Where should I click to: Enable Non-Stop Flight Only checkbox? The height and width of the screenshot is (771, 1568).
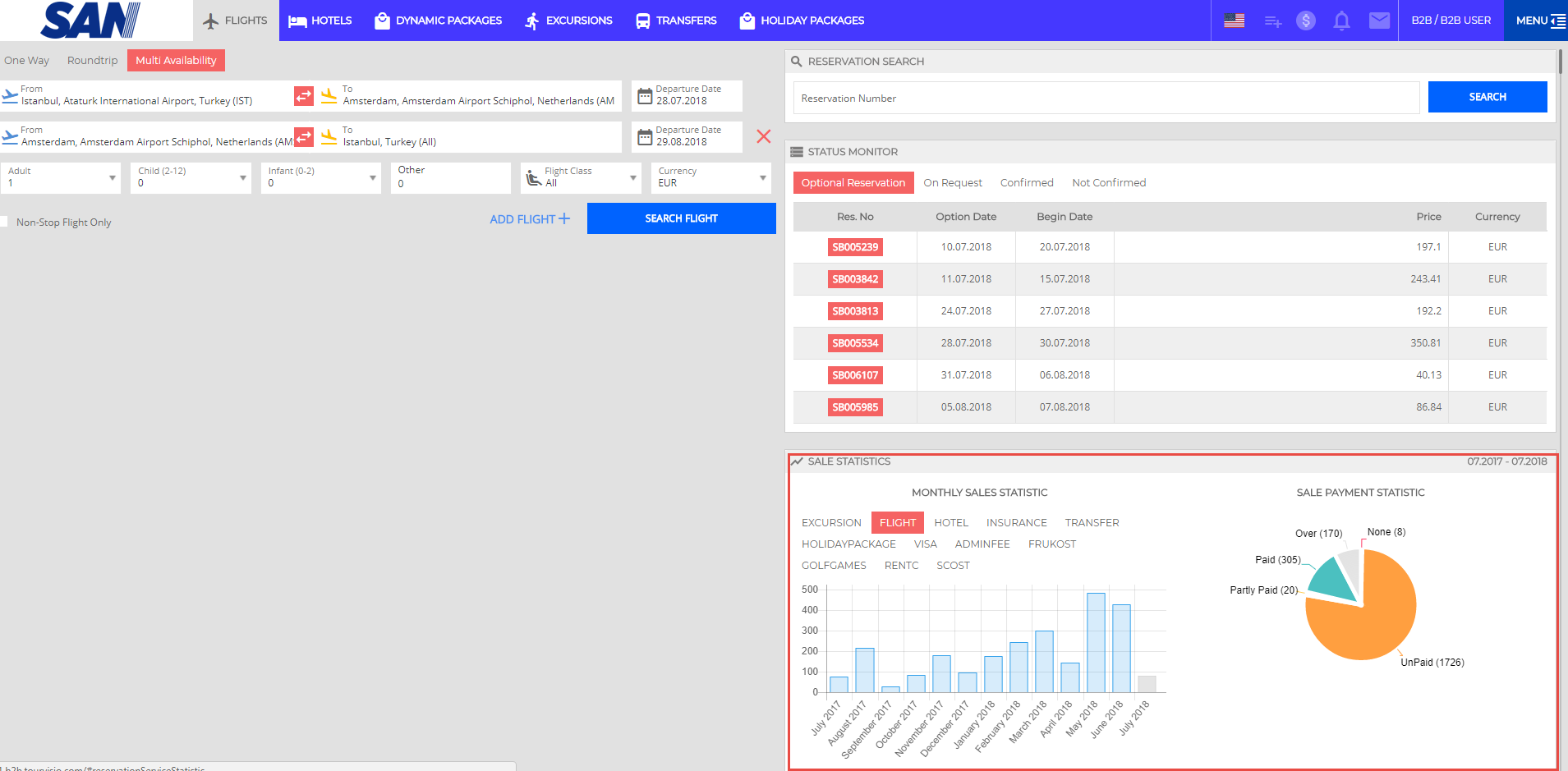5,222
